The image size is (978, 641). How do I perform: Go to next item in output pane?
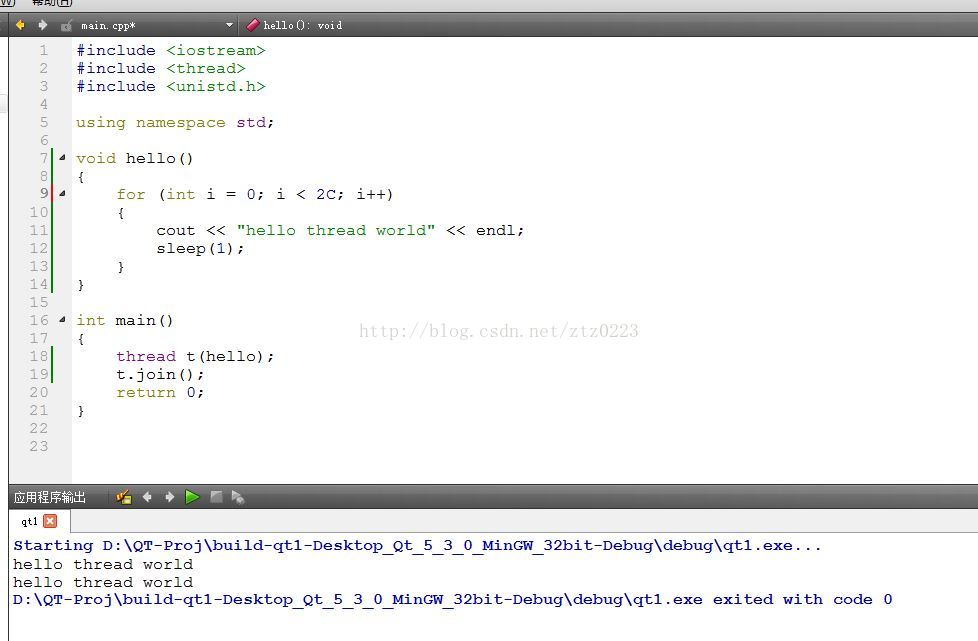(x=169, y=497)
